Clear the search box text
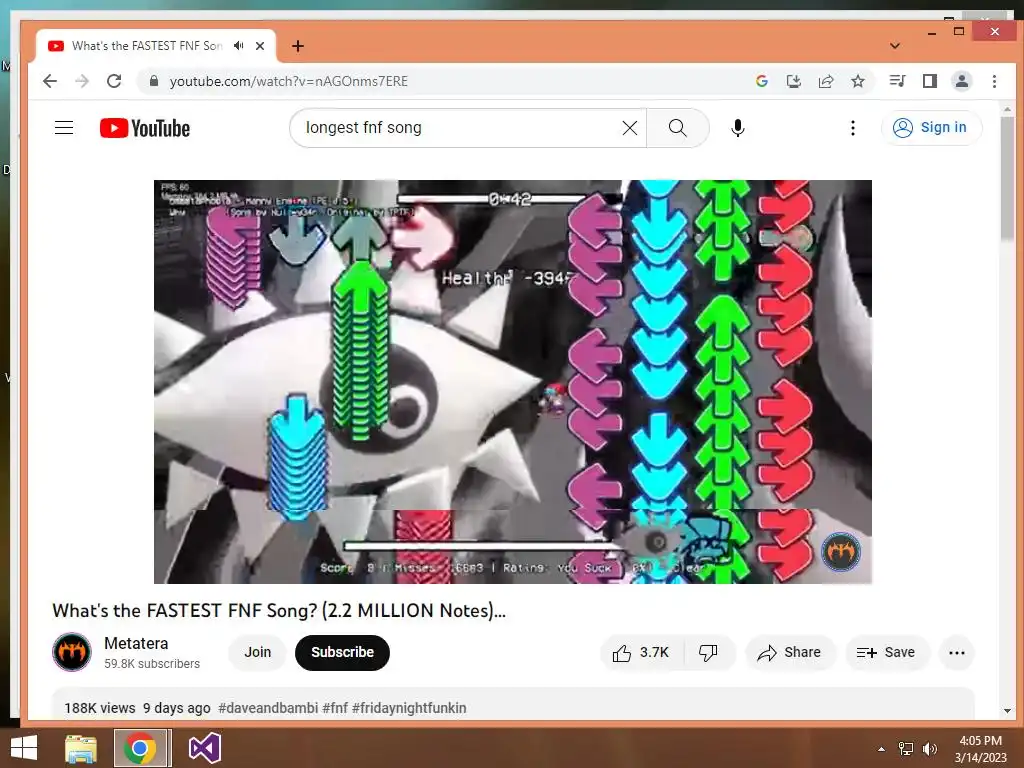The height and width of the screenshot is (768, 1024). (630, 128)
